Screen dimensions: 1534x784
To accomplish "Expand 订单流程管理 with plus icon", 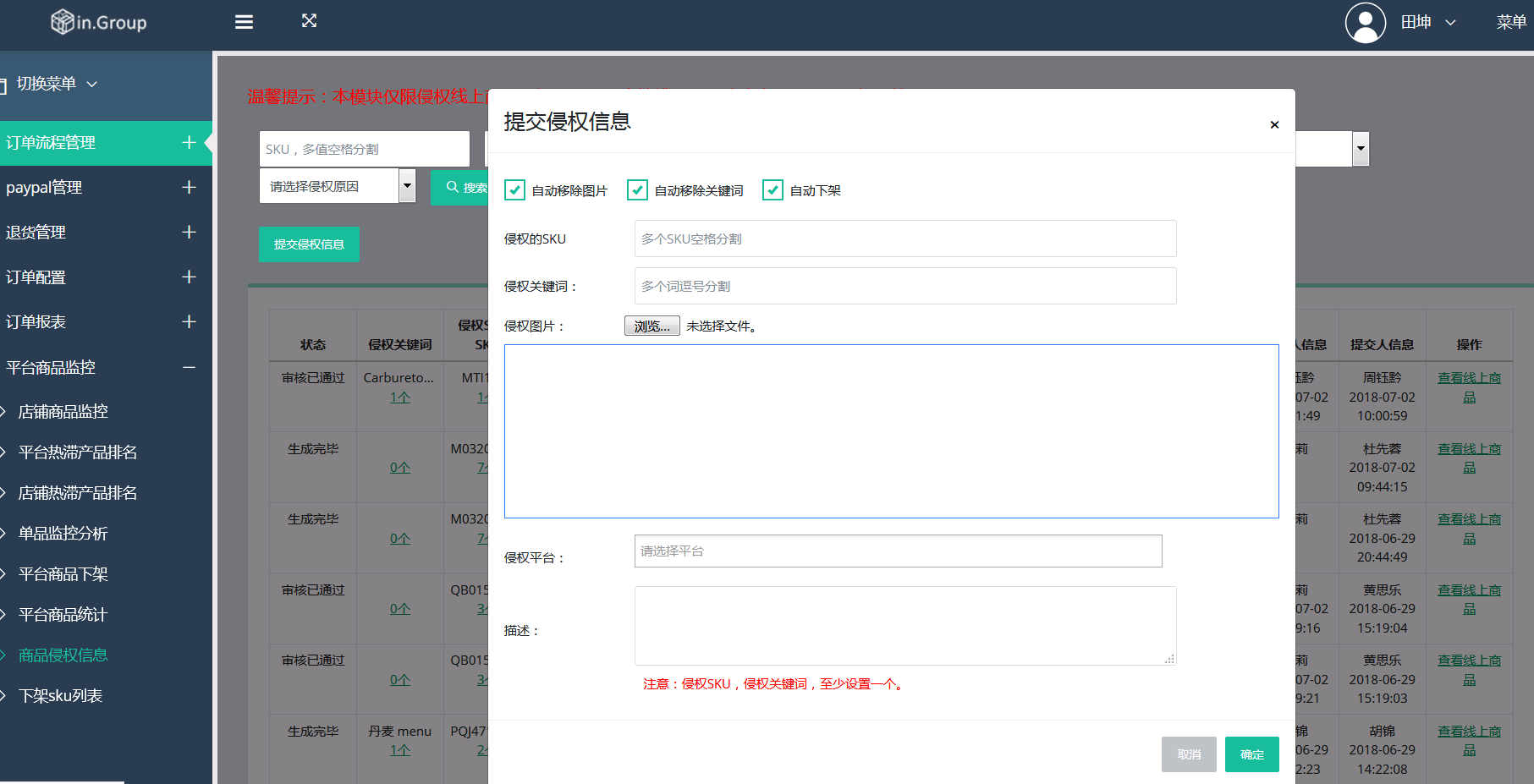I will point(190,142).
